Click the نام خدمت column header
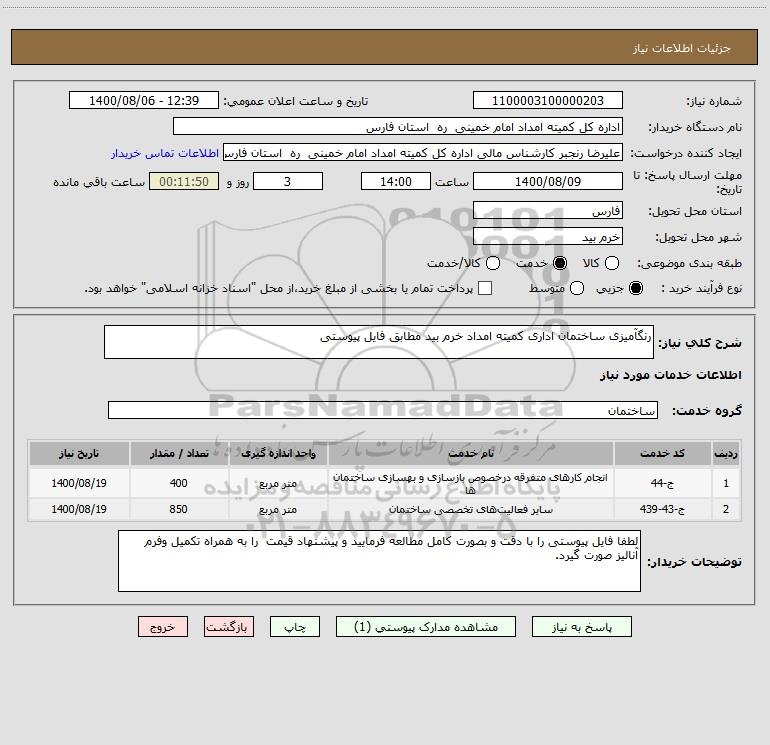770x745 pixels. coord(470,453)
